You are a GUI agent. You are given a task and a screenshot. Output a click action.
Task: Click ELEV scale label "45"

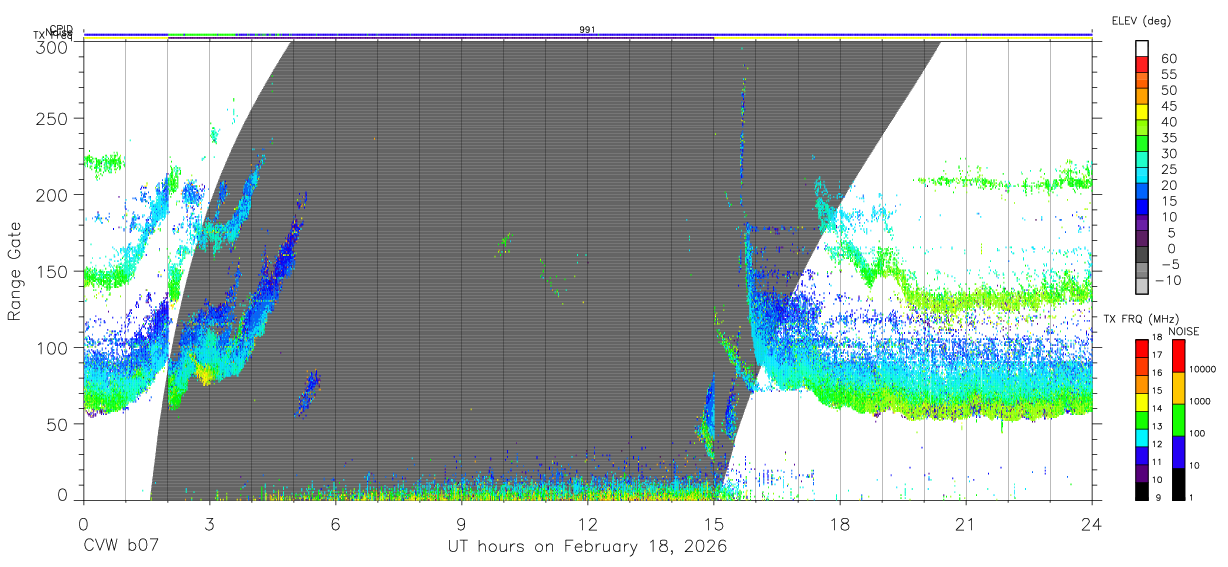[x=1169, y=106]
